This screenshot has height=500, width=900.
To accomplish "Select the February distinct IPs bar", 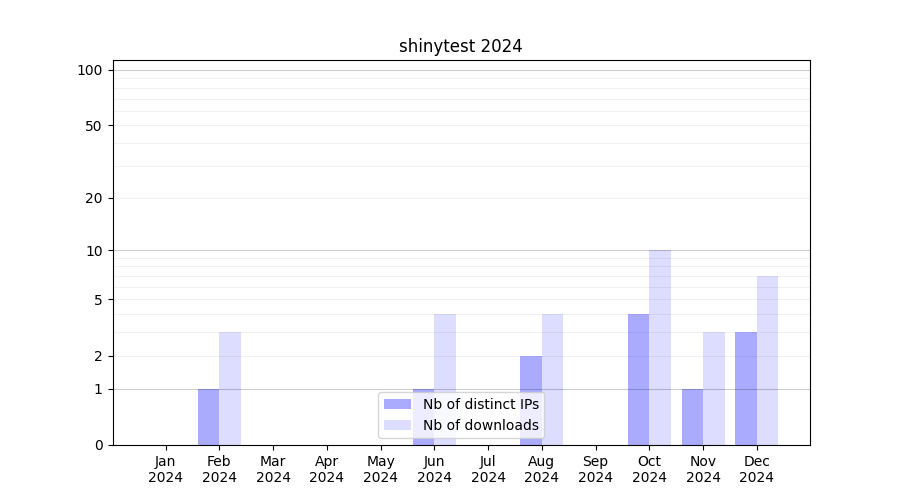I will coord(208,417).
